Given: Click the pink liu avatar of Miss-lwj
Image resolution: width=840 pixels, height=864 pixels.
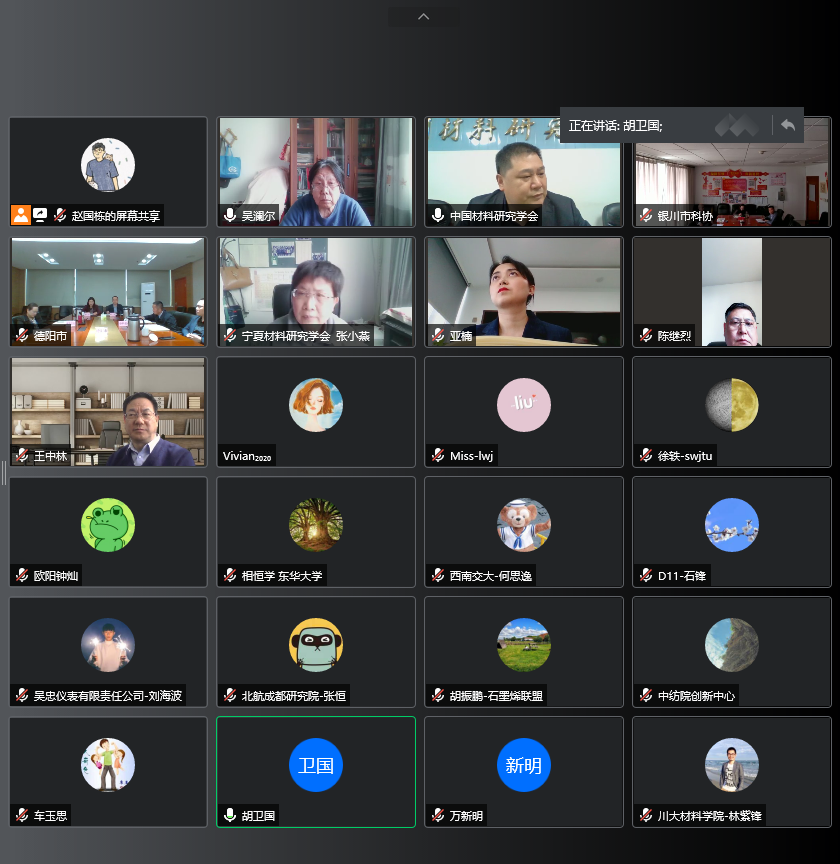Looking at the screenshot, I should point(524,405).
